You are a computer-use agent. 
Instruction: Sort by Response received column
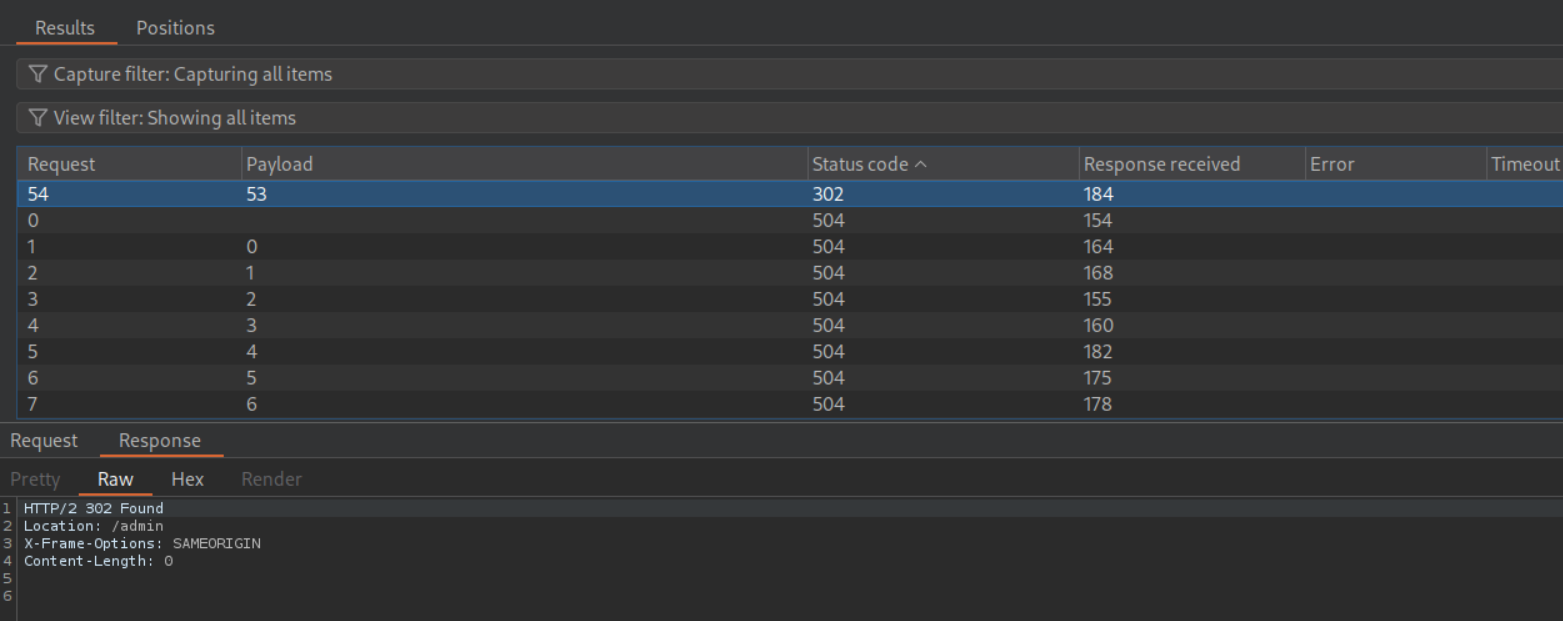coord(1162,164)
